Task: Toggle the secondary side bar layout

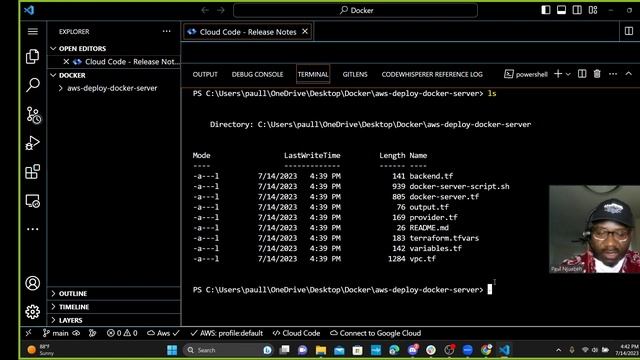Action: tap(577, 10)
